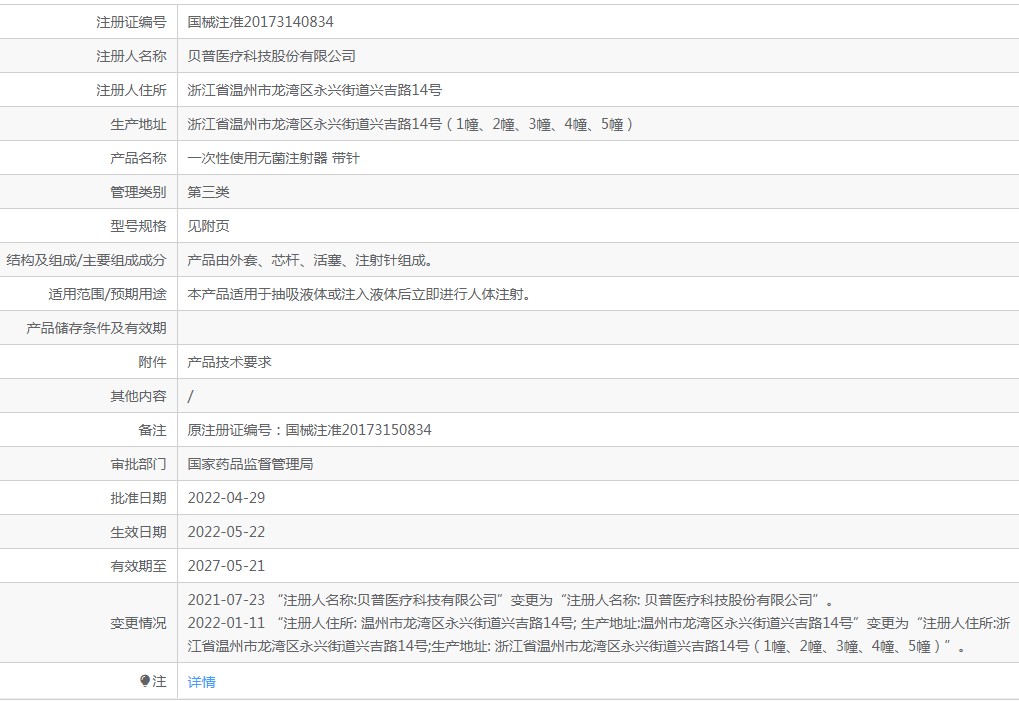The width and height of the screenshot is (1019, 701).
Task: Select the 国家药品监督管理局 value
Action: [x=250, y=465]
